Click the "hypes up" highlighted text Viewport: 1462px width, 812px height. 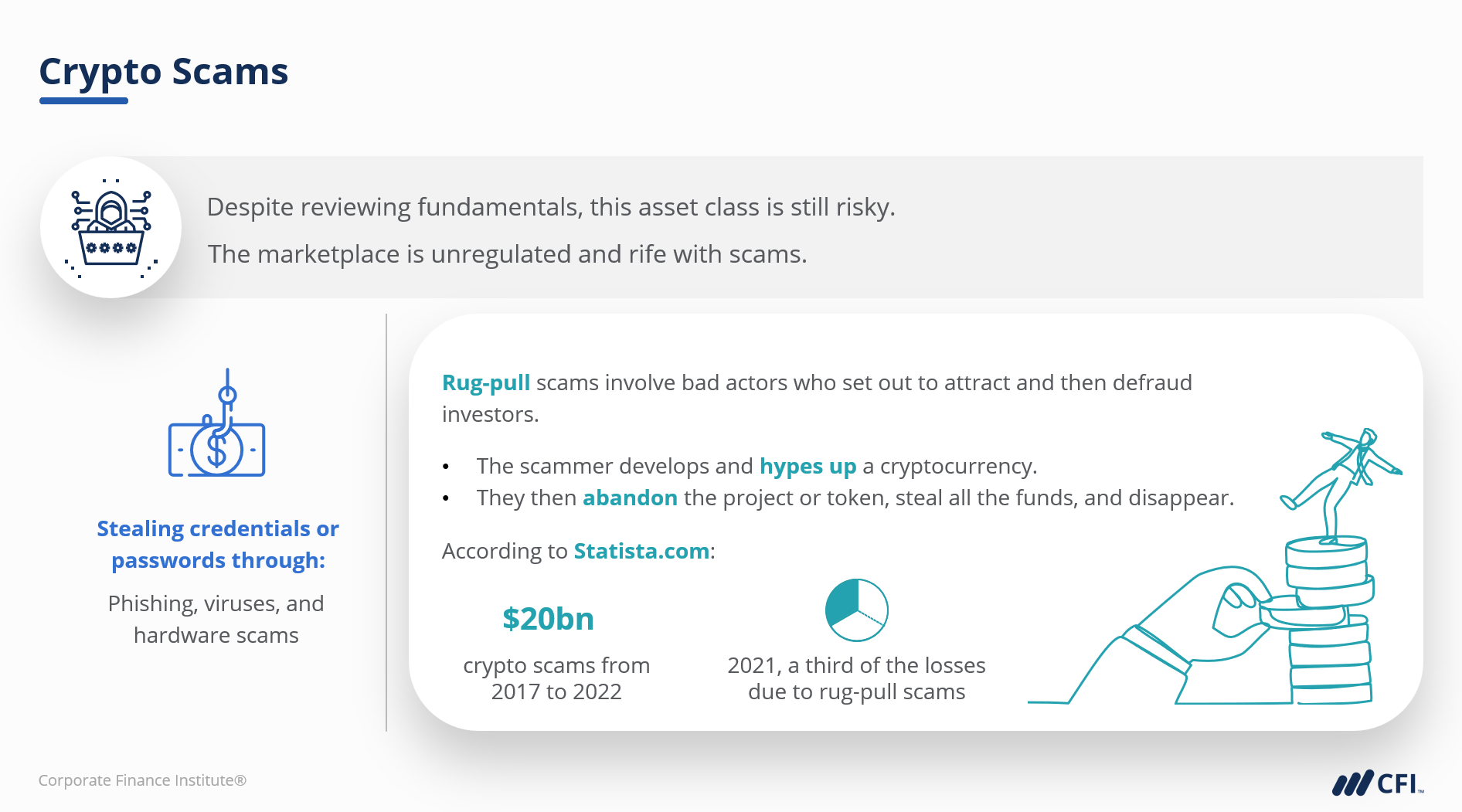(807, 466)
